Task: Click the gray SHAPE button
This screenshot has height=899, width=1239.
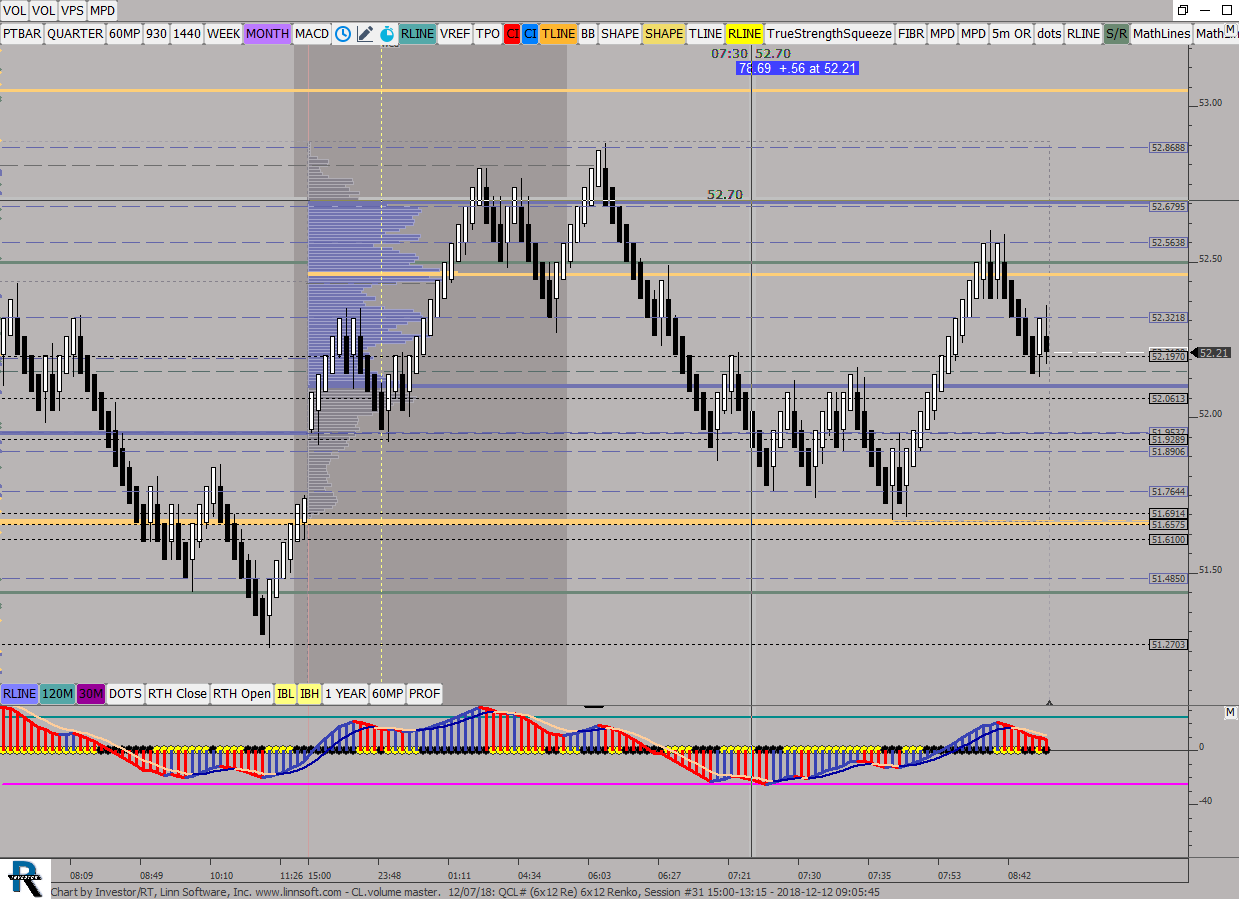Action: click(x=620, y=34)
